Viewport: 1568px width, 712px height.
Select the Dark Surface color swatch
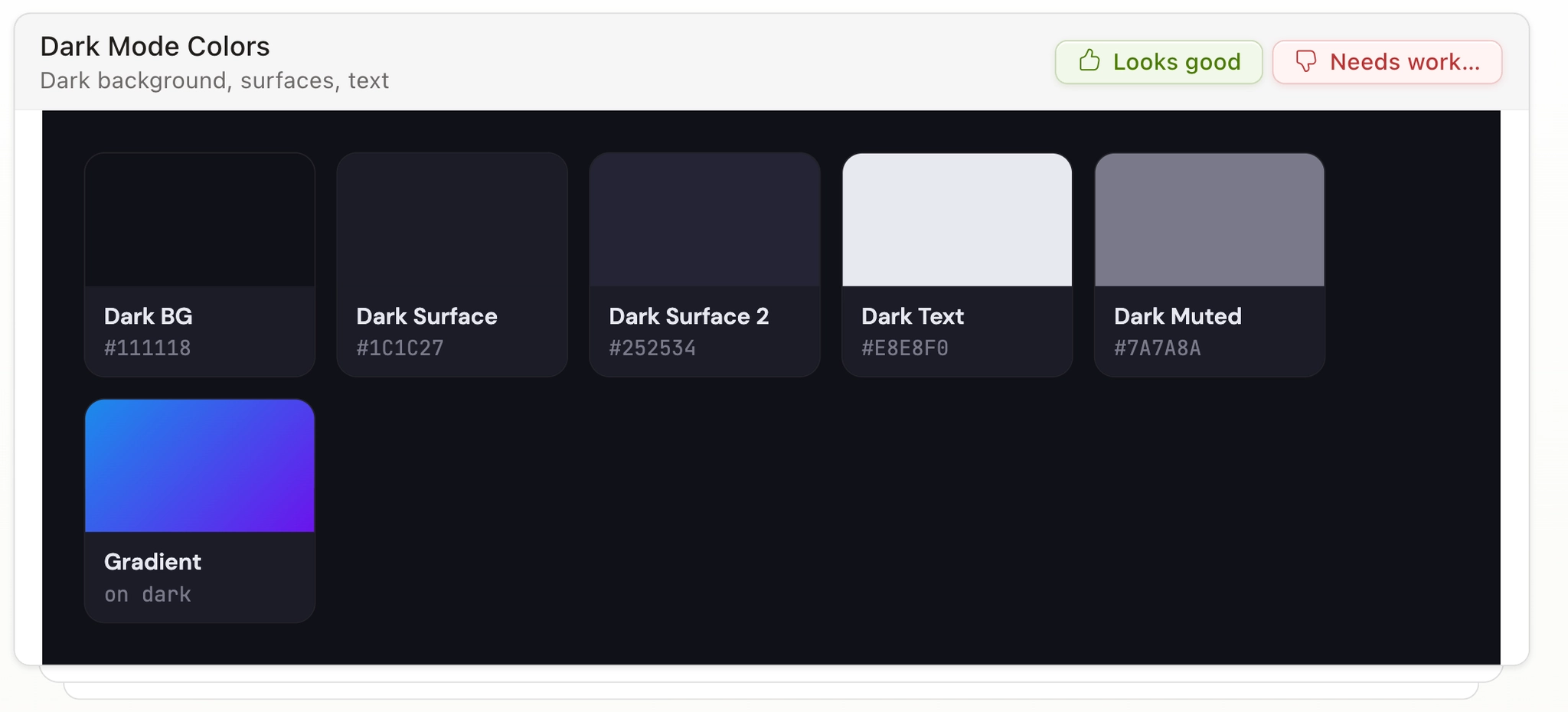(452, 220)
